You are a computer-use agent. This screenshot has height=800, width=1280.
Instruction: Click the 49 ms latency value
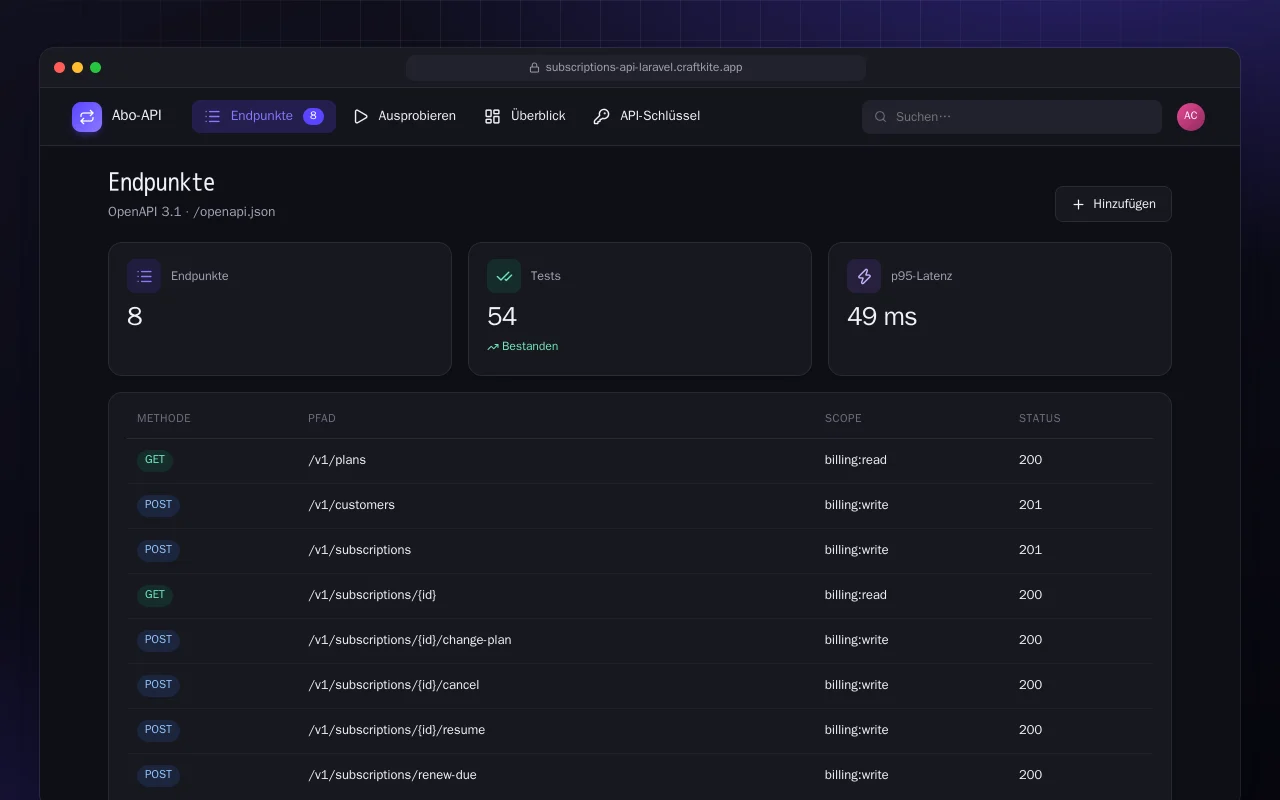(x=882, y=316)
